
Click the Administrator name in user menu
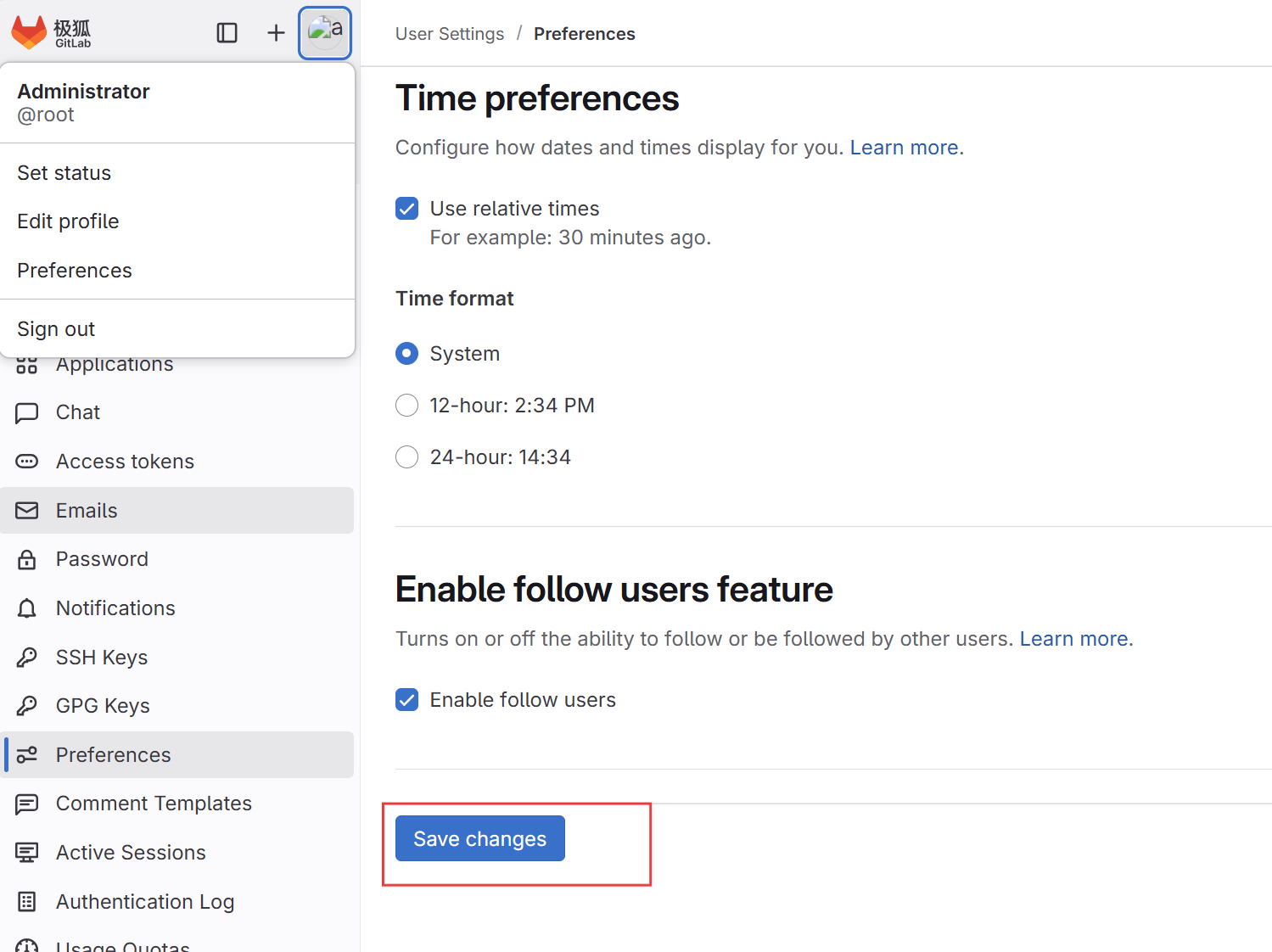(x=83, y=92)
